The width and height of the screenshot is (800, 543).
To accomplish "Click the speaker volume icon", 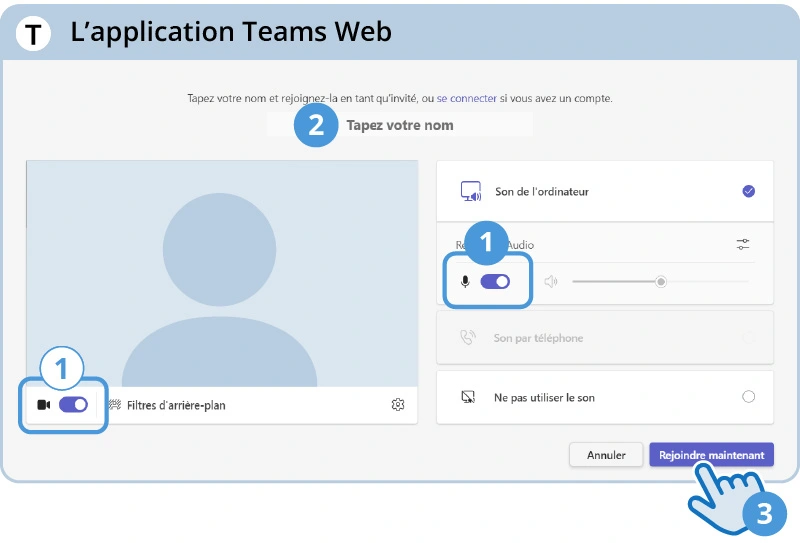I will (x=550, y=282).
